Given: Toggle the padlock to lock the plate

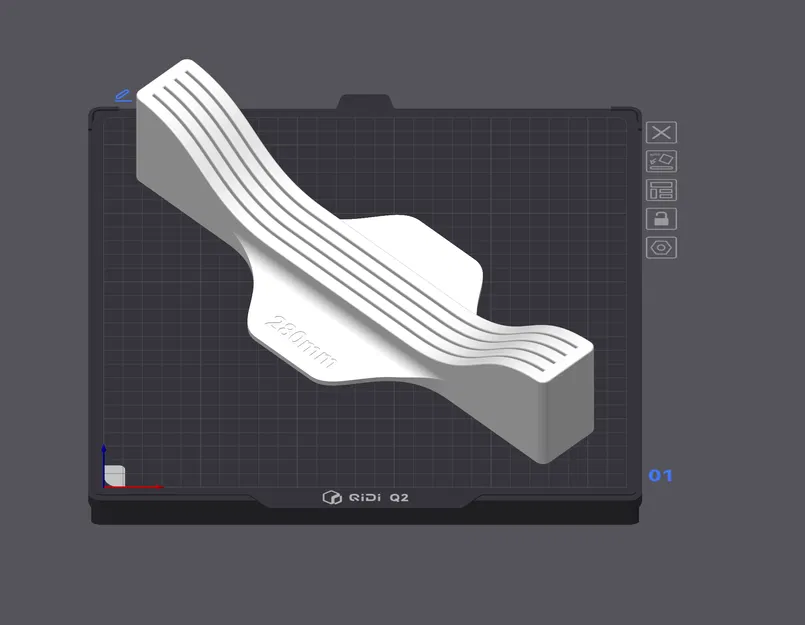Looking at the screenshot, I should click(661, 218).
